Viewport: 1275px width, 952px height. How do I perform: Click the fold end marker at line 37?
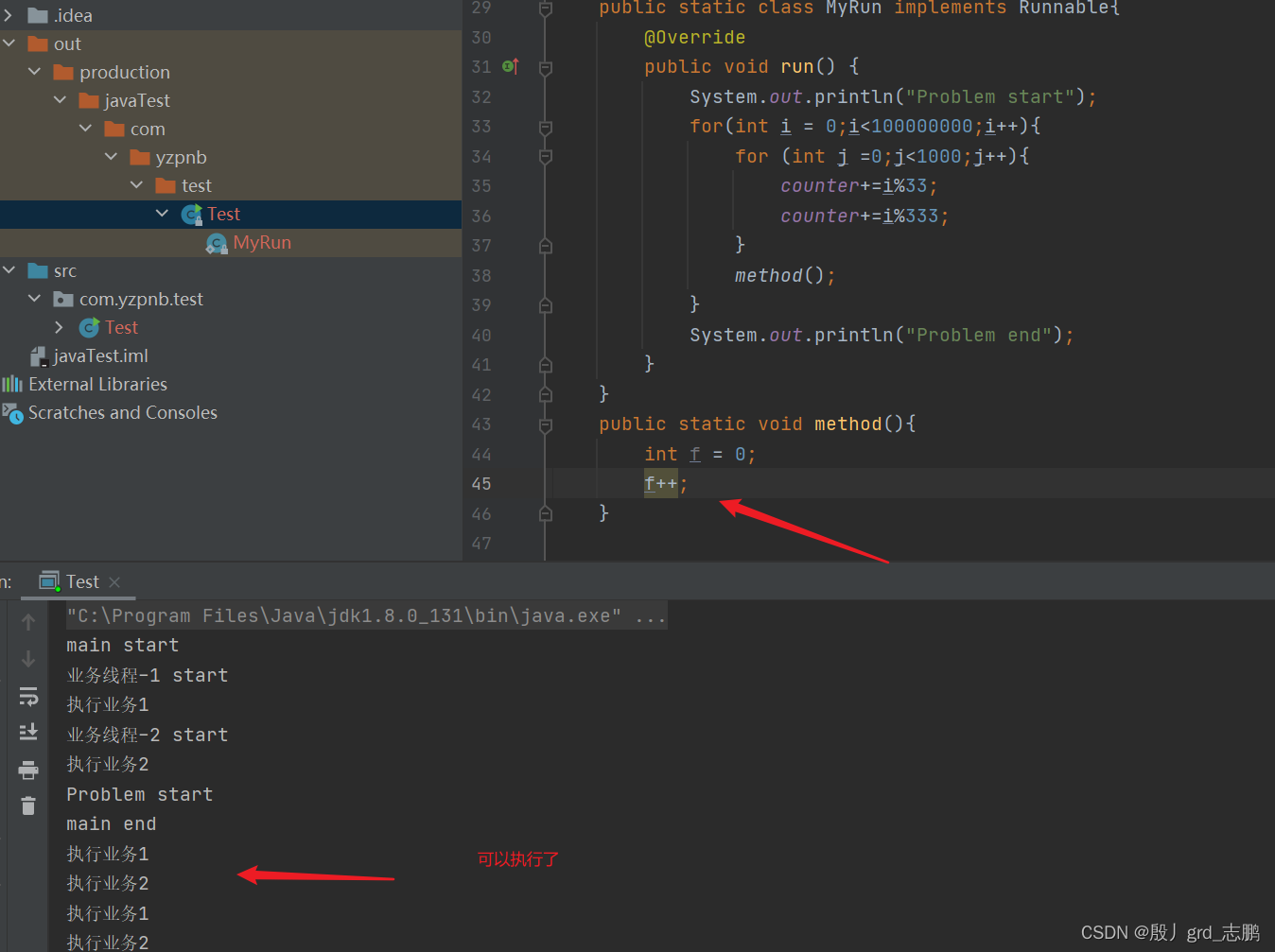pos(546,246)
